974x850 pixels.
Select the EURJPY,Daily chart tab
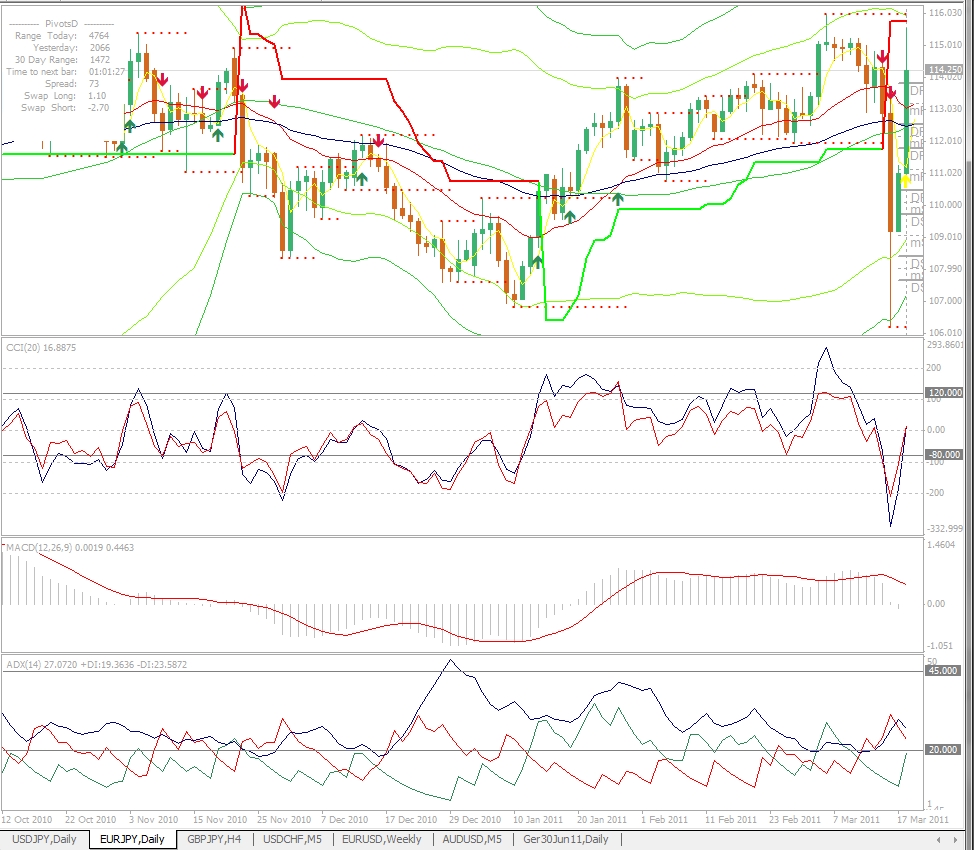(132, 839)
